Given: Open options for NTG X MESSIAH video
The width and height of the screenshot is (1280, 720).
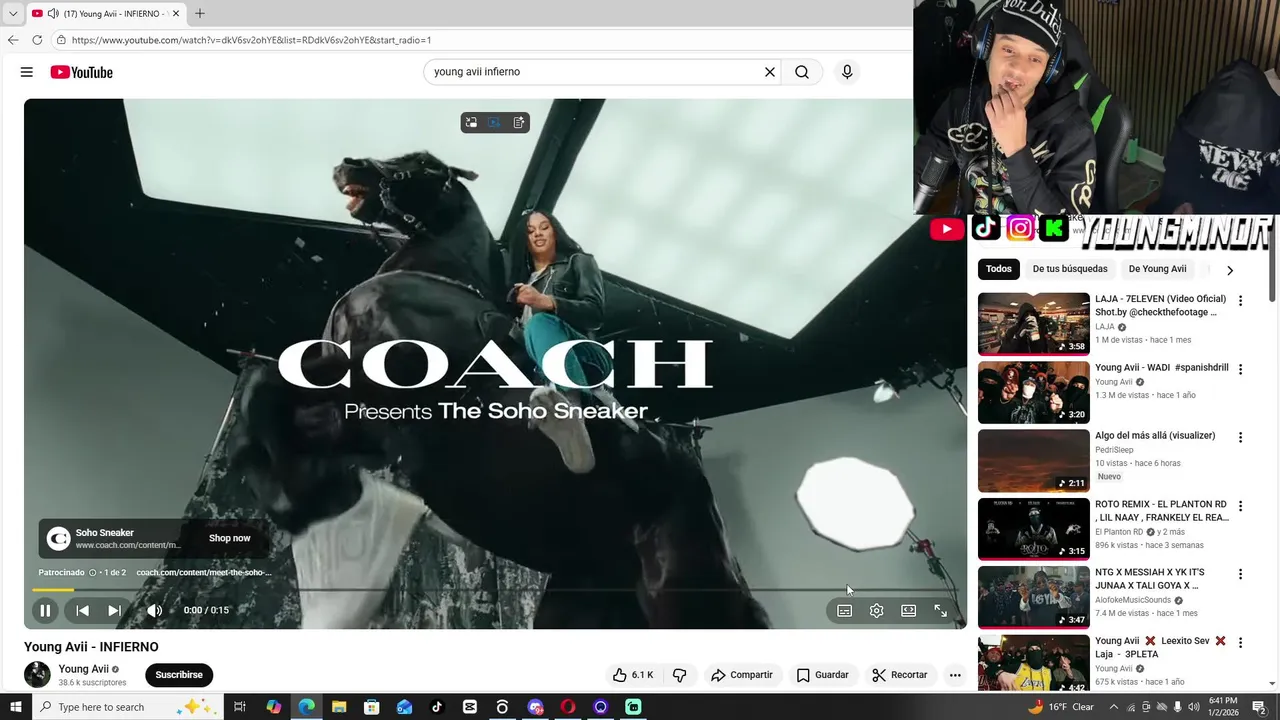Looking at the screenshot, I should click(x=1241, y=574).
